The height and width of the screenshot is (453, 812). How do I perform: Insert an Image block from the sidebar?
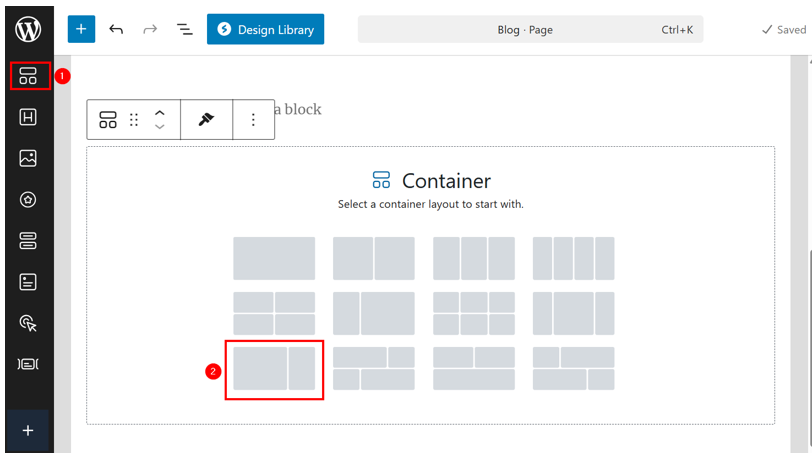point(28,158)
